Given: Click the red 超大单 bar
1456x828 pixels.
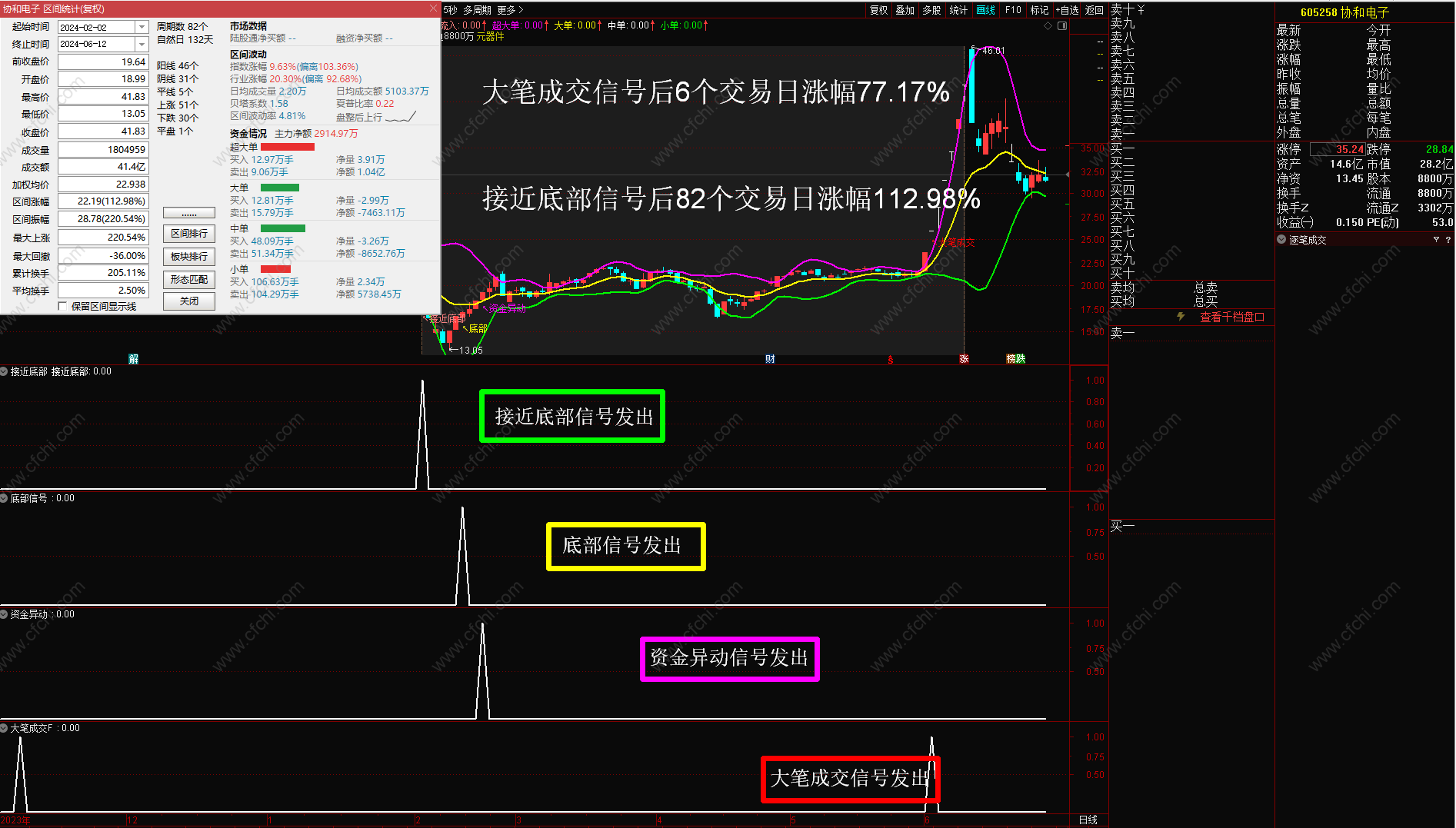Looking at the screenshot, I should [x=288, y=147].
